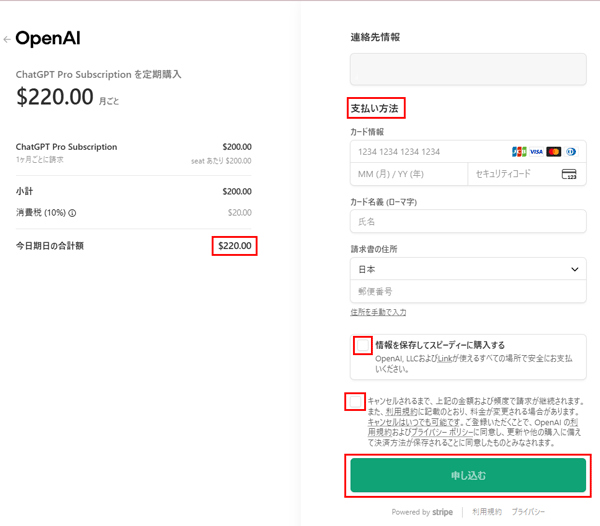Open the プライバシー link in footer

(x=528, y=512)
